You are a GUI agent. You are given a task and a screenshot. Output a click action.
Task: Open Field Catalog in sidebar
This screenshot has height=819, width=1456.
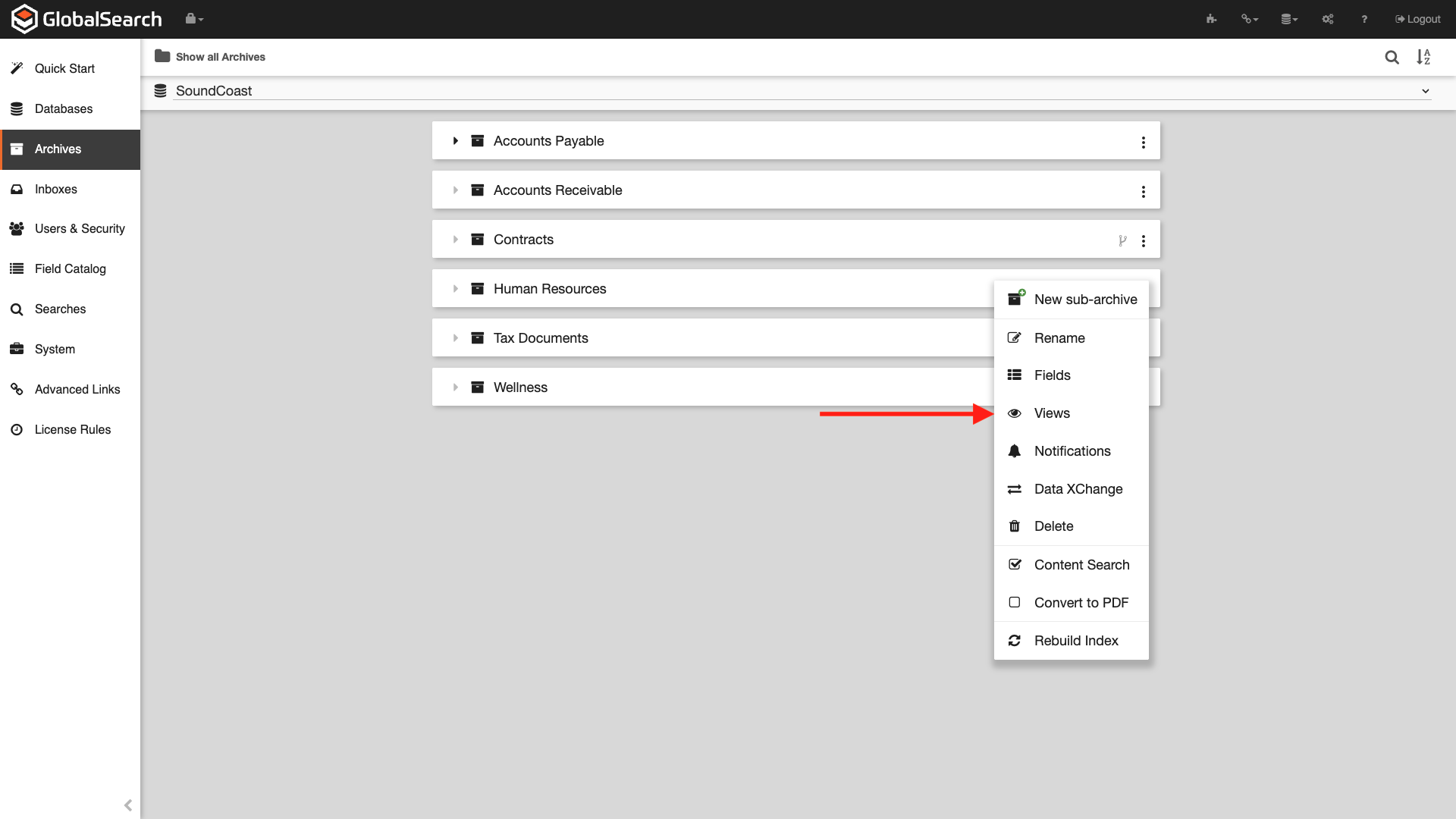pyautogui.click(x=70, y=268)
